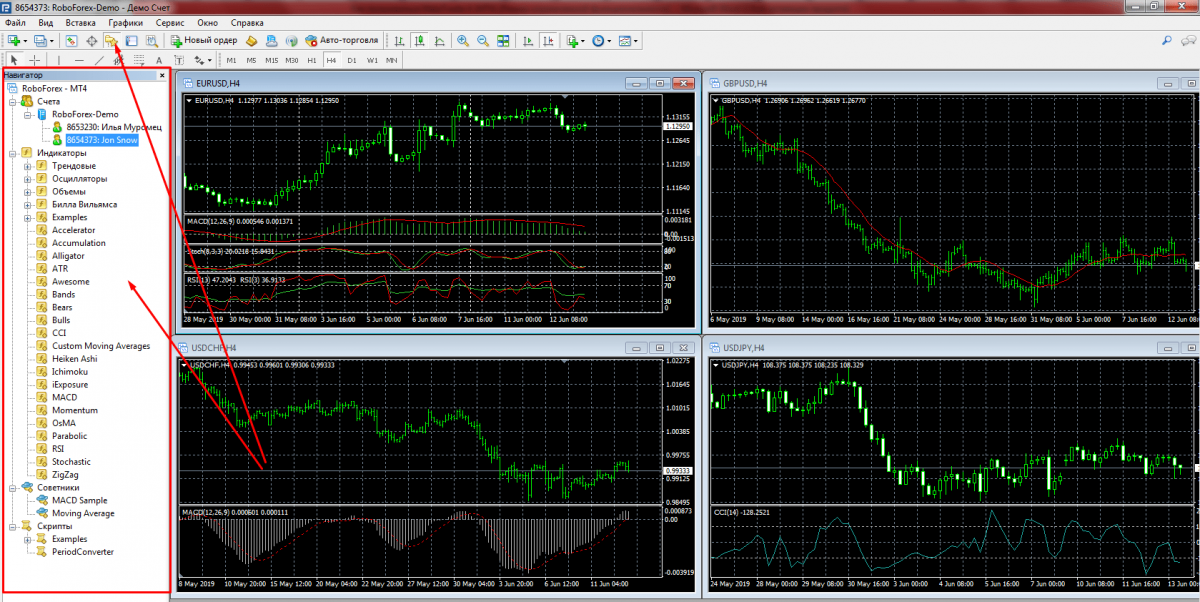Enable the chart auto-scroll toggle
Image resolution: width=1200 pixels, height=602 pixels.
point(526,41)
